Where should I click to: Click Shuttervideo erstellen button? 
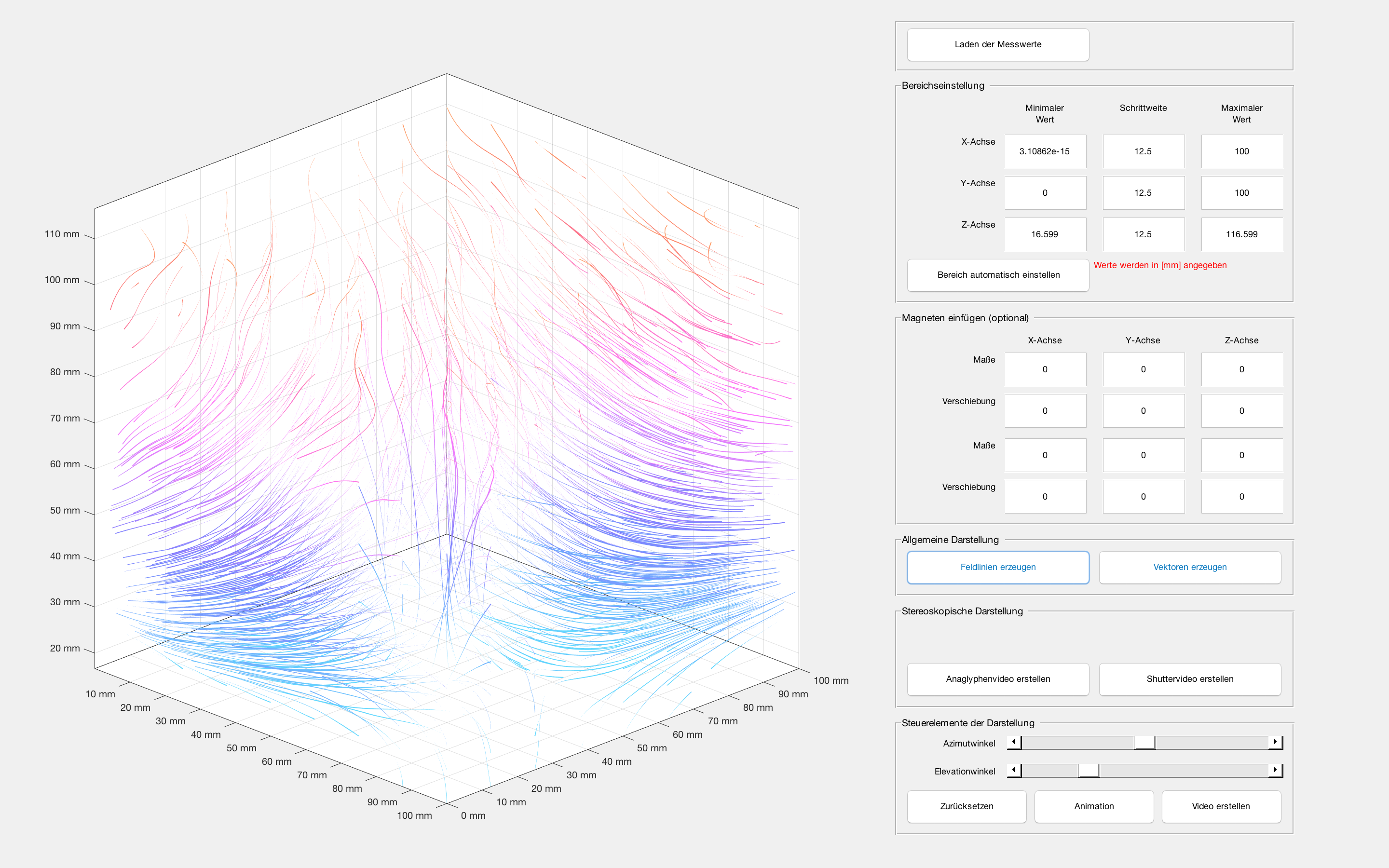(x=1189, y=679)
